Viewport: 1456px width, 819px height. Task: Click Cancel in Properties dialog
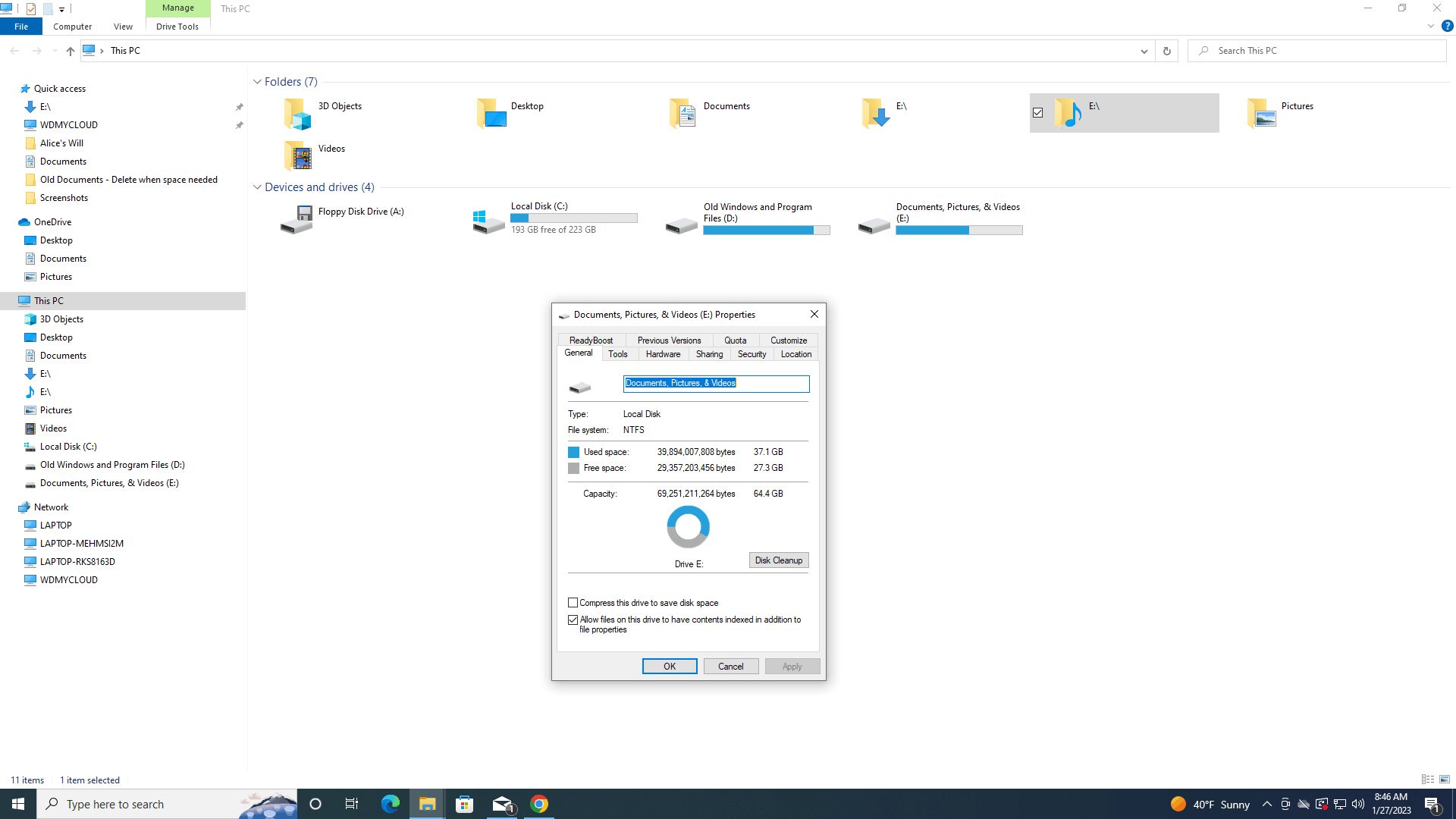730,667
